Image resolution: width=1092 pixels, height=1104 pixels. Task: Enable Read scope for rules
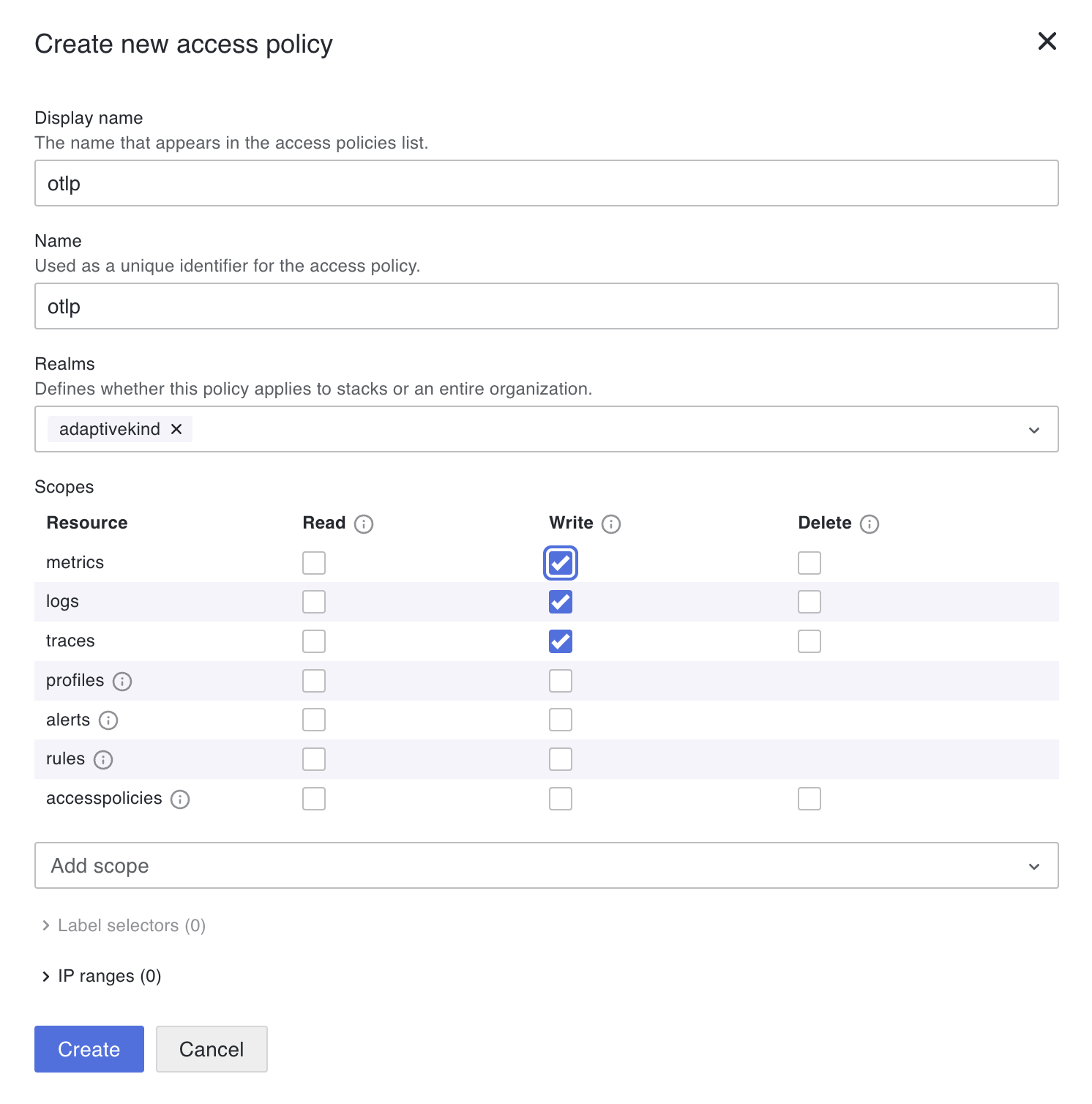point(314,759)
